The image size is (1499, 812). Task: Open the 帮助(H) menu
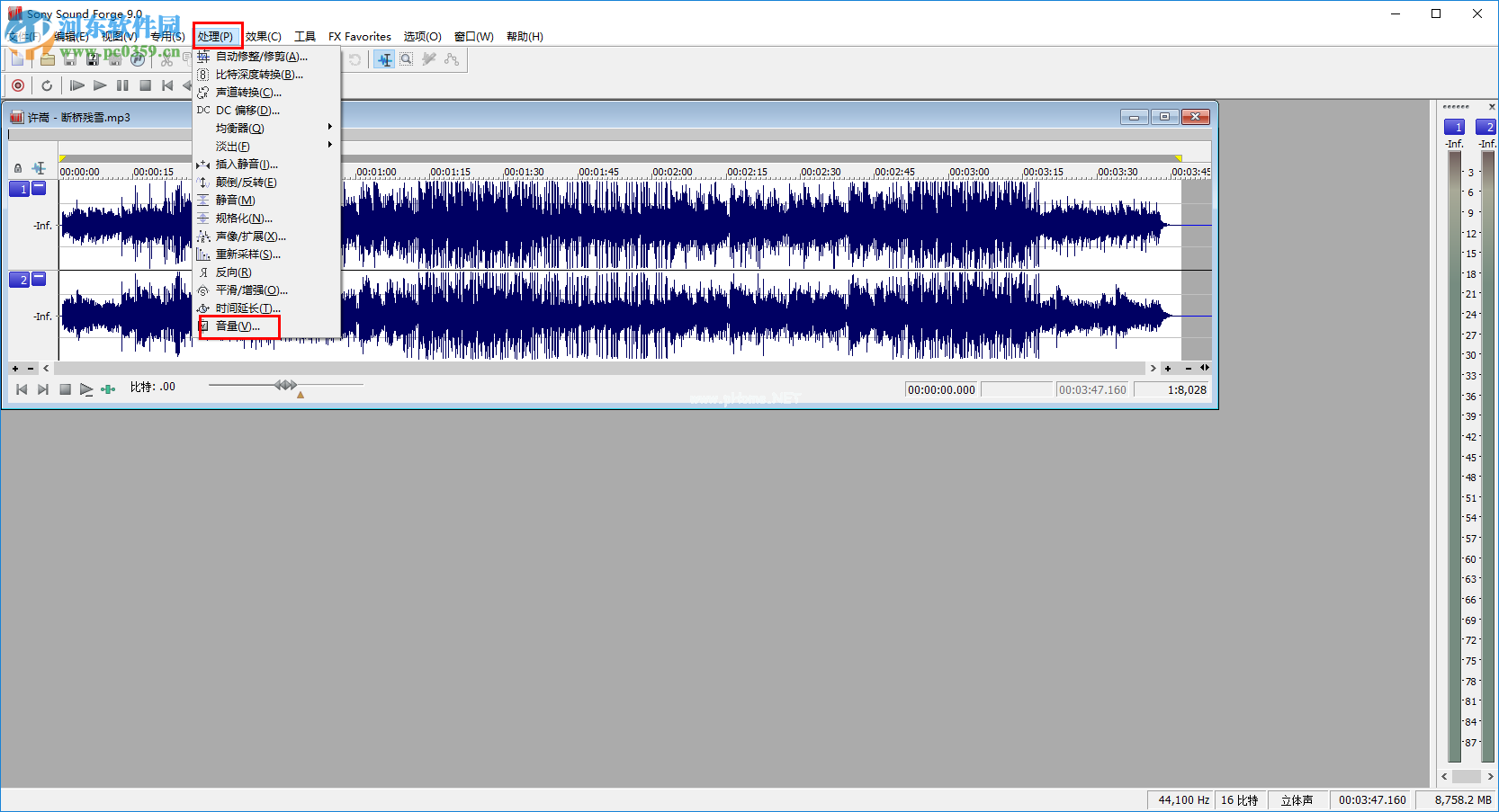(525, 37)
